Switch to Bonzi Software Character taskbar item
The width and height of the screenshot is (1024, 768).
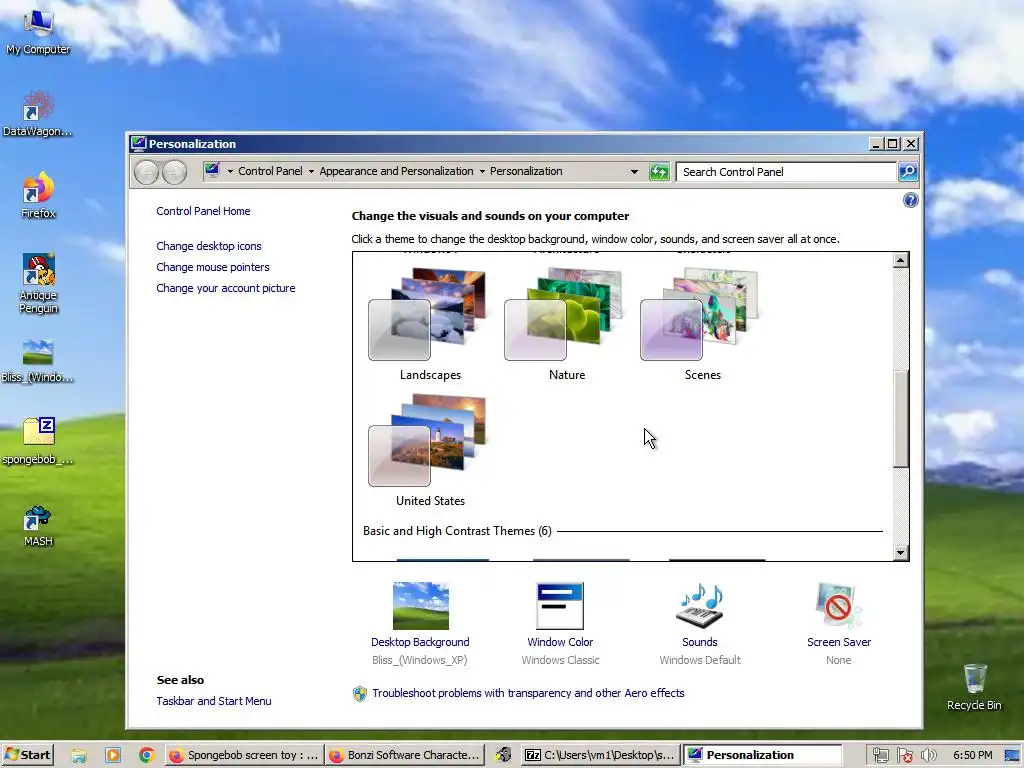coord(405,755)
